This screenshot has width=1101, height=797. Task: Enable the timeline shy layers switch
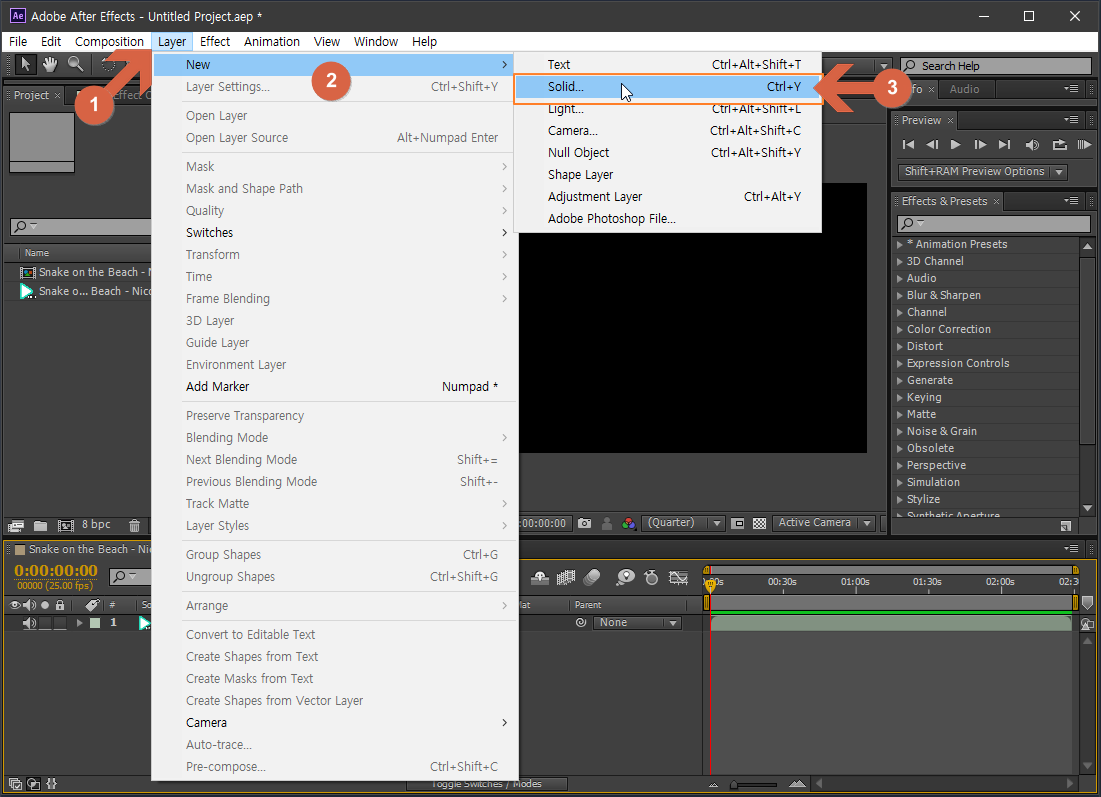pos(540,578)
